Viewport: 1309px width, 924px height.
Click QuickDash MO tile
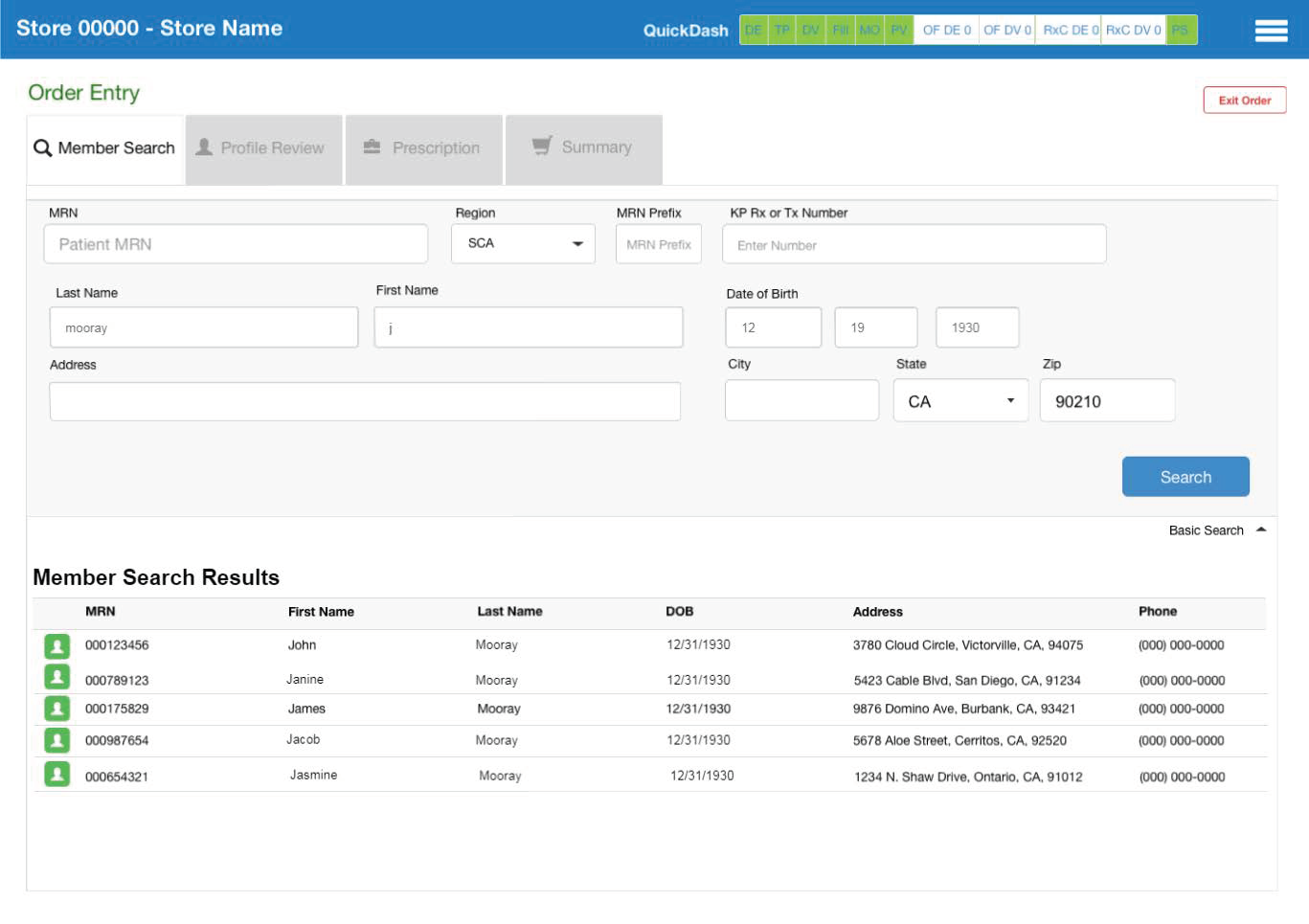(x=869, y=30)
